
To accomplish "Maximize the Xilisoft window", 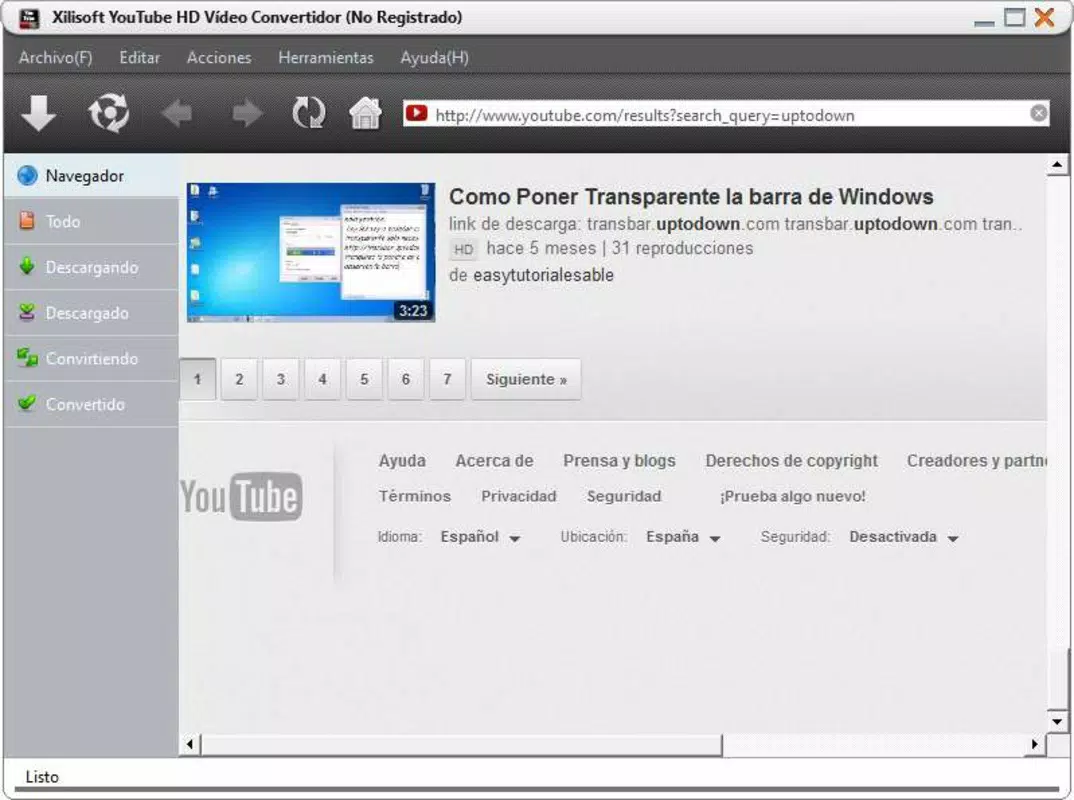I will pos(1014,18).
